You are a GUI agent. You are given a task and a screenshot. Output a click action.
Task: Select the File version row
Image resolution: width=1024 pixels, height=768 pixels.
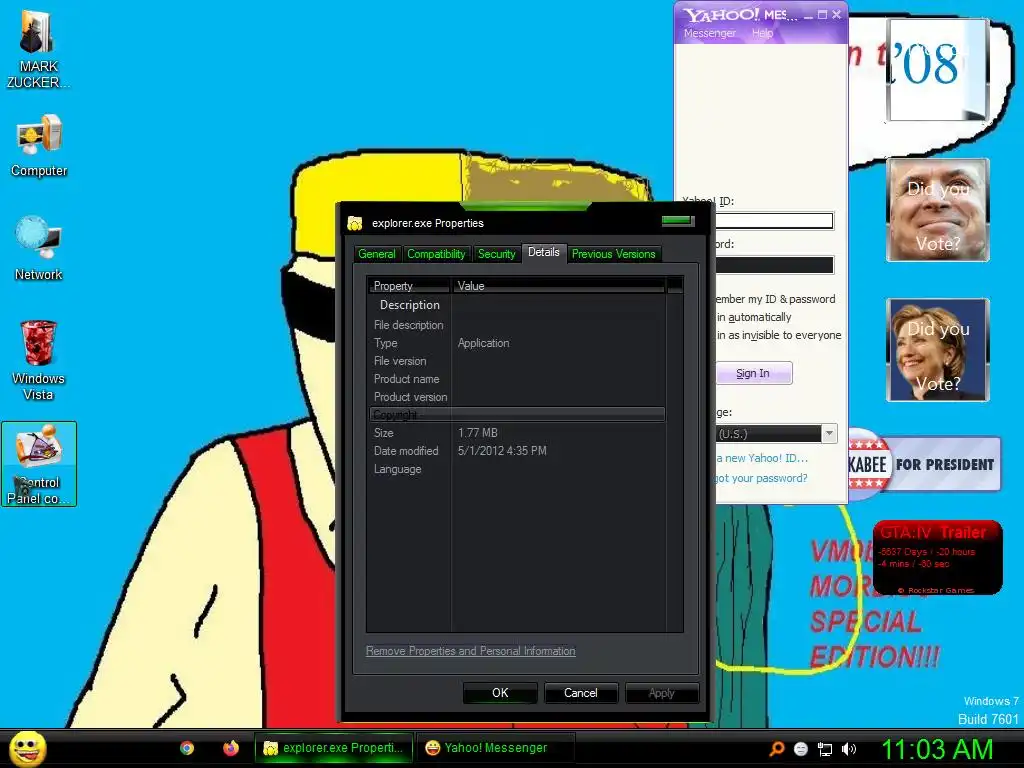[x=517, y=361]
